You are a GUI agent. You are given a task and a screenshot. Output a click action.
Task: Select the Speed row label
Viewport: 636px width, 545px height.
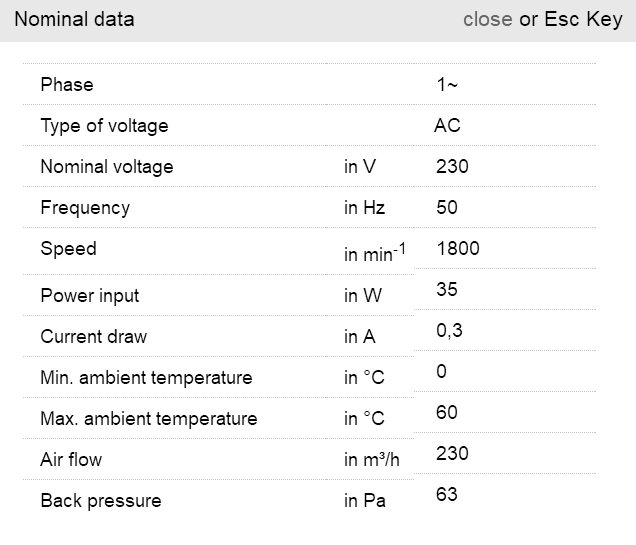[x=69, y=249]
